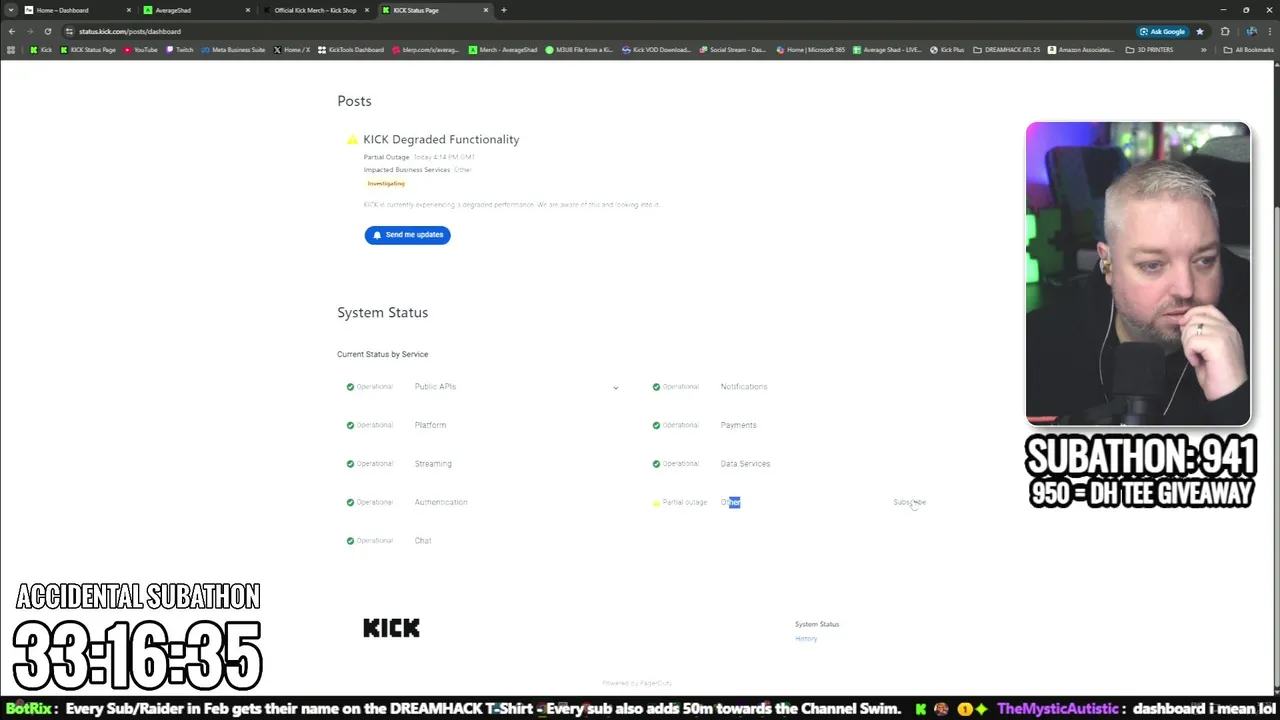Click the Ask Google button

coord(1163,31)
